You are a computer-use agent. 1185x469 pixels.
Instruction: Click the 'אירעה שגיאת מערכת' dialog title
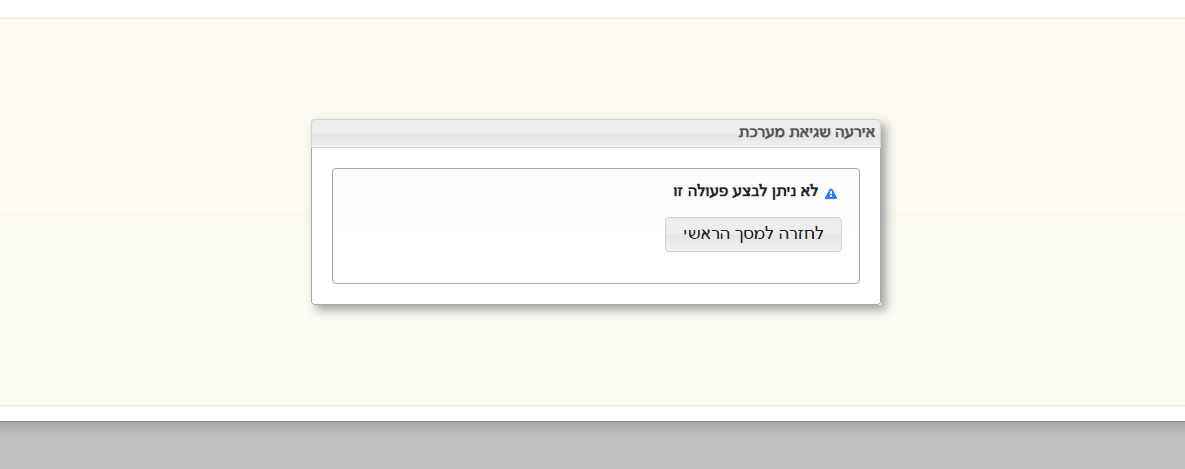point(807,132)
